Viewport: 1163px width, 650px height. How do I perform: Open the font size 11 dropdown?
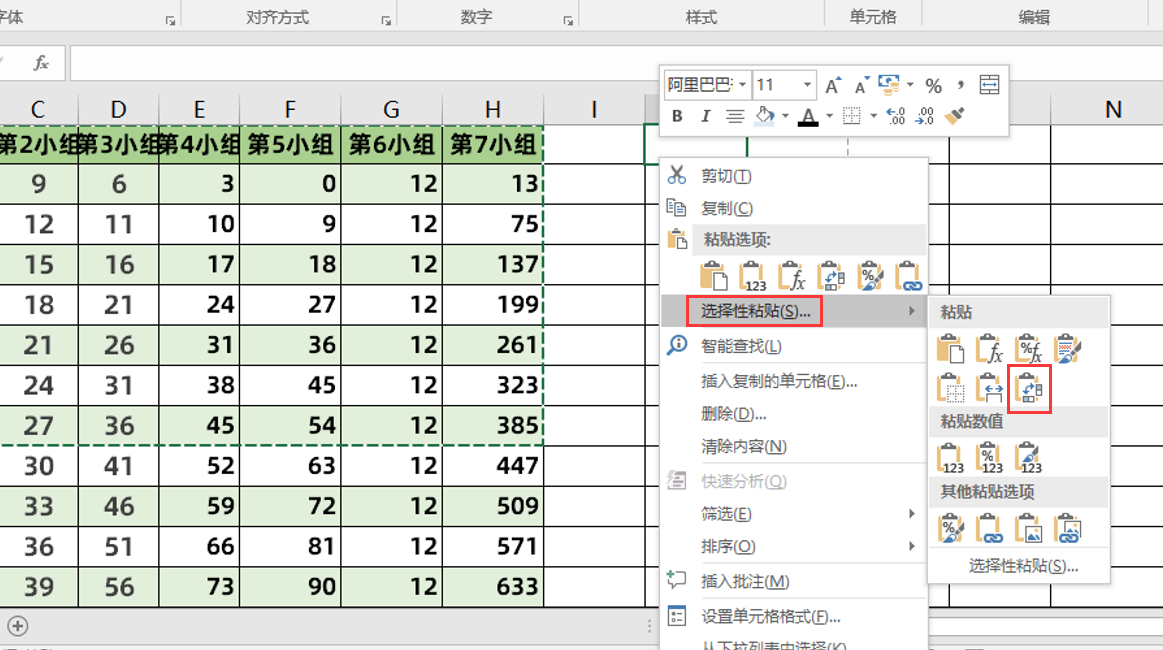807,85
